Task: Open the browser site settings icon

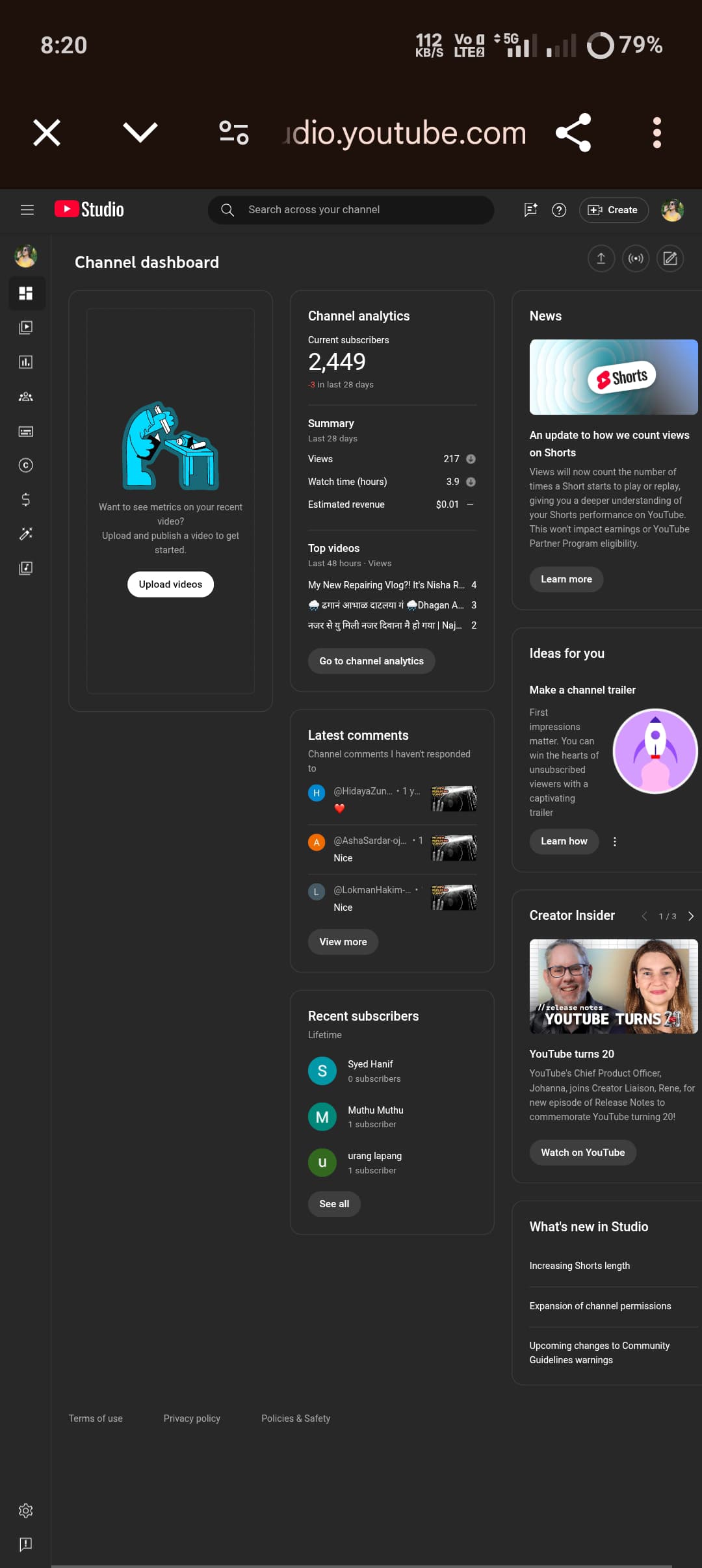Action: [x=234, y=133]
